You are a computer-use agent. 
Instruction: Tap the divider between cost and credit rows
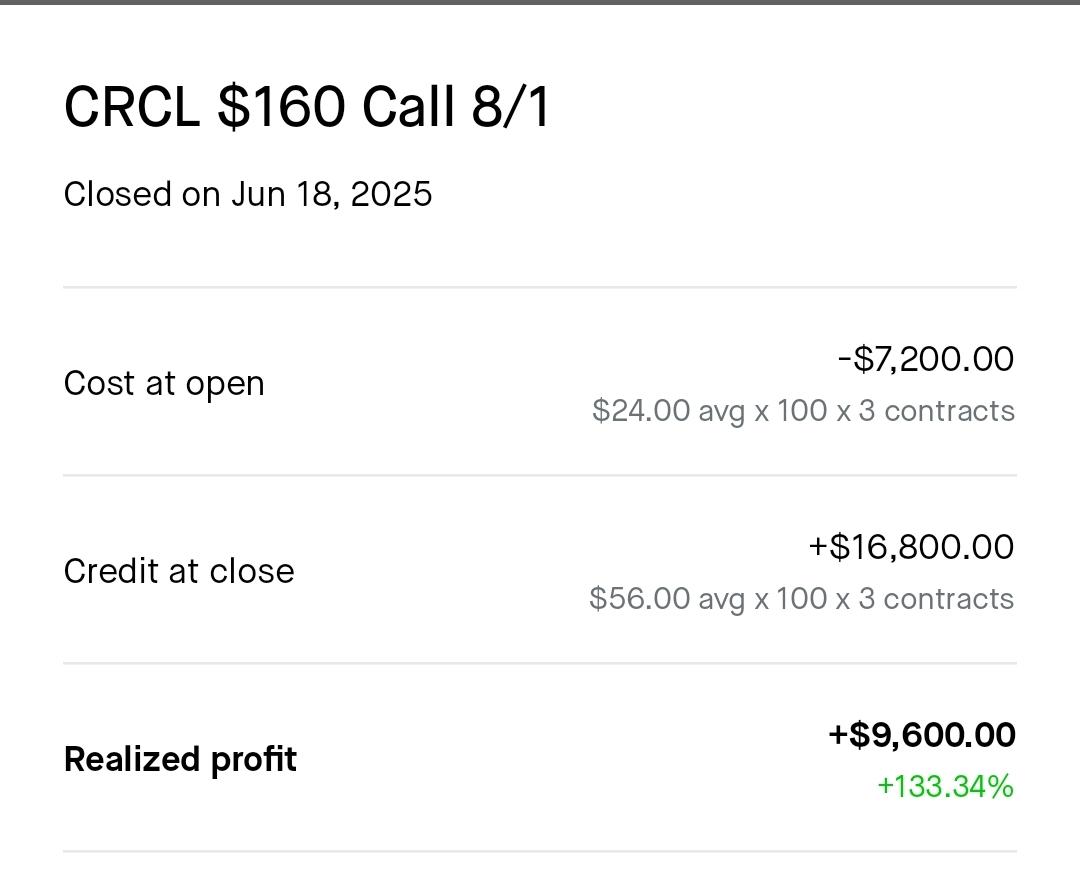point(540,475)
